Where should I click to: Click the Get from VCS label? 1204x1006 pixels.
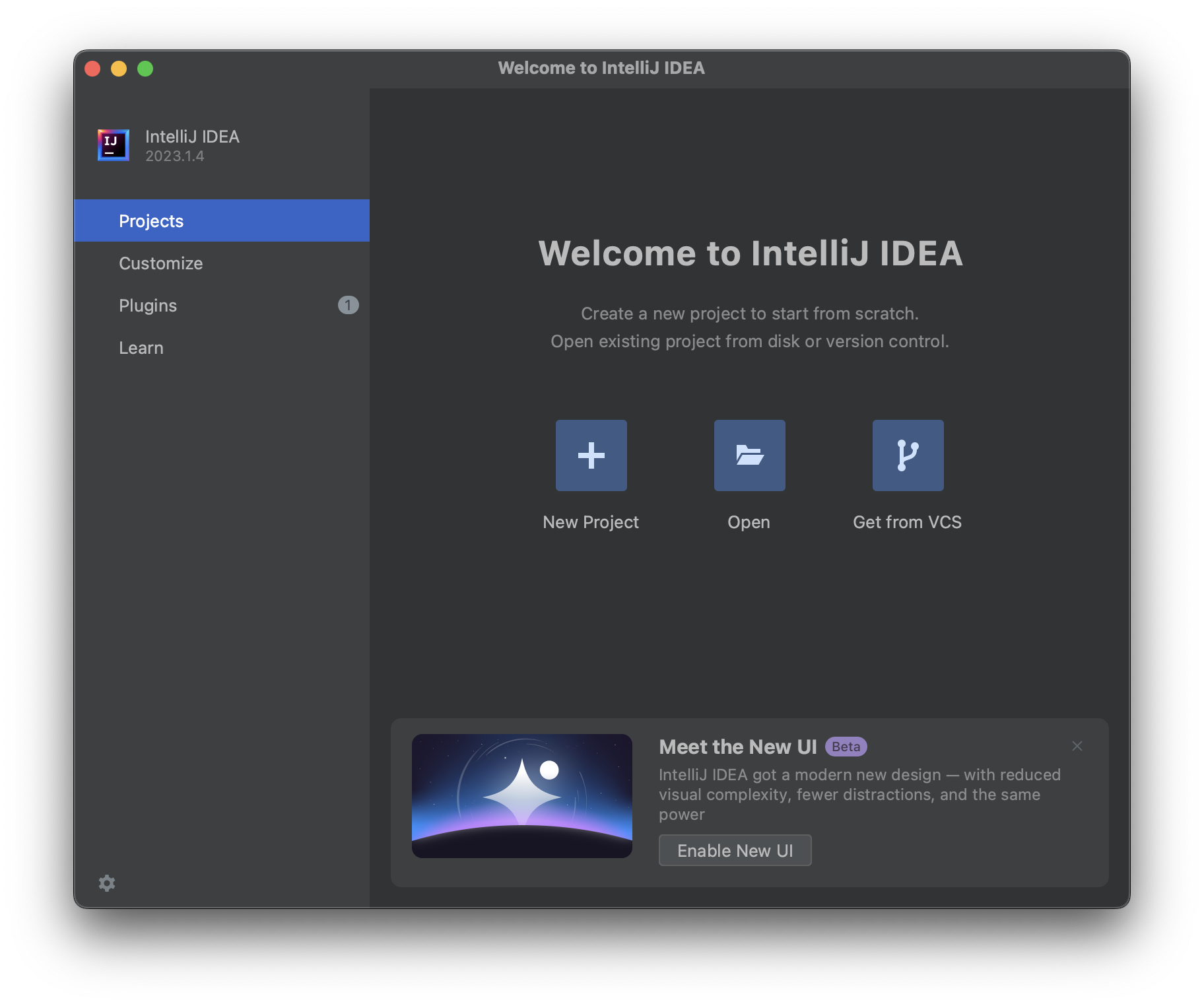pyautogui.click(x=907, y=522)
